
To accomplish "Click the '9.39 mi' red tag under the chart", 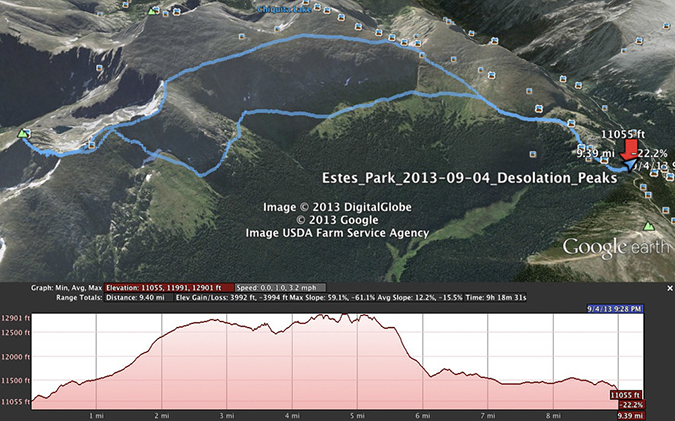I will pyautogui.click(x=631, y=415).
